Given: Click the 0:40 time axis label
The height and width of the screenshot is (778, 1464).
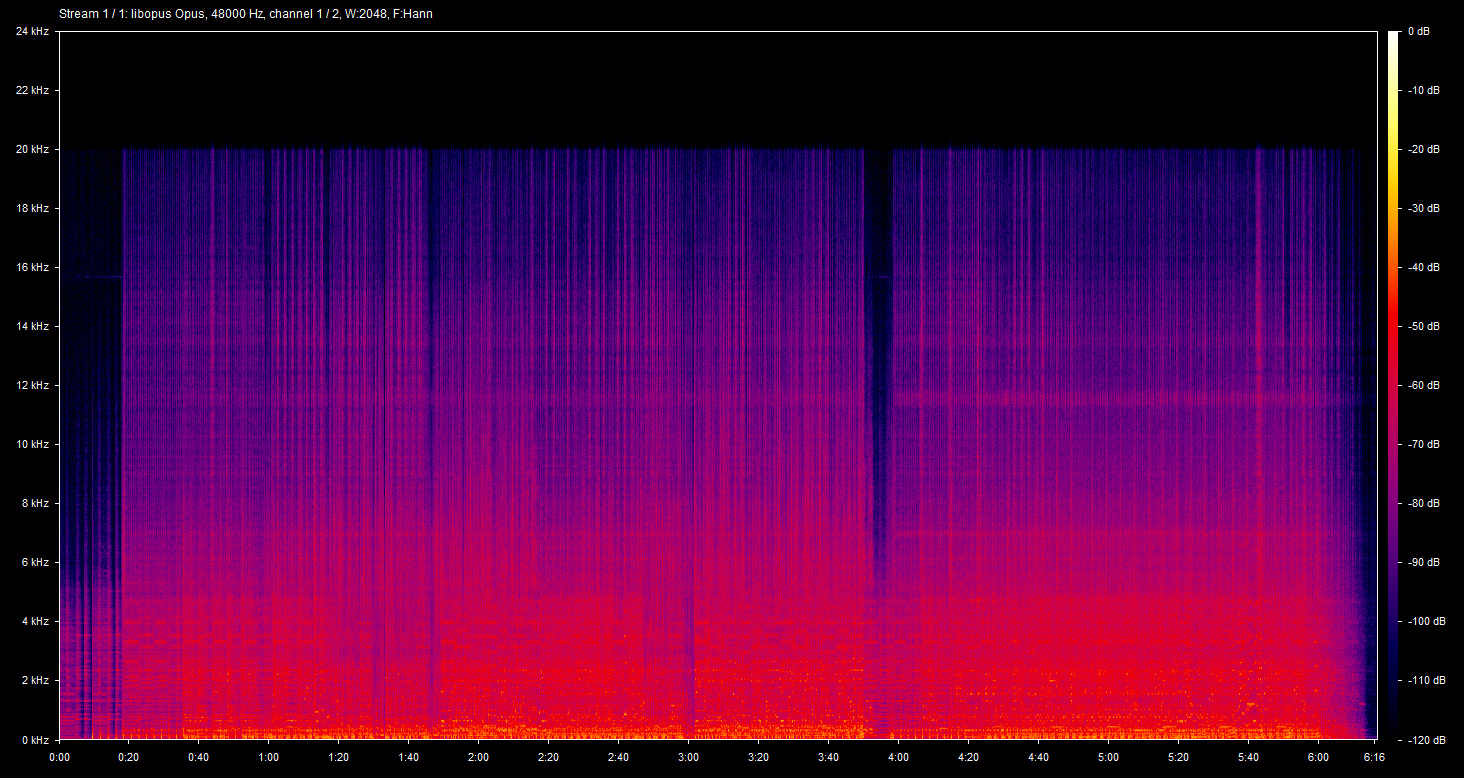Looking at the screenshot, I should click(199, 757).
